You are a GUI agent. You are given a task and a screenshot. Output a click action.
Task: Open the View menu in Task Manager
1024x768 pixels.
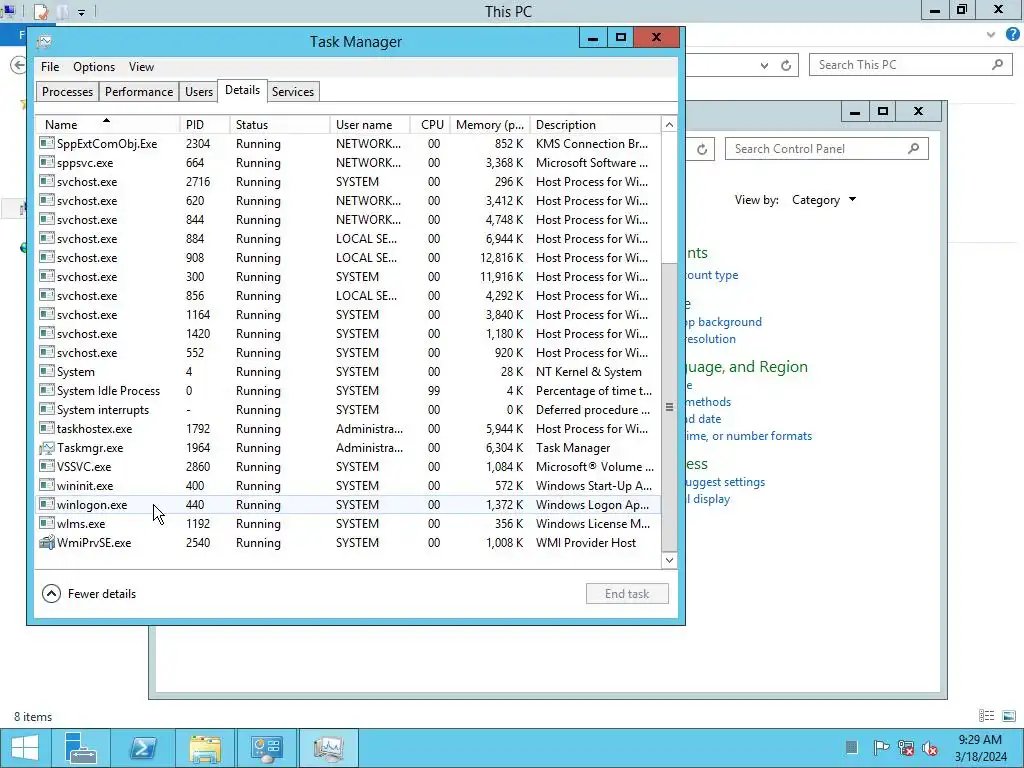(x=141, y=67)
